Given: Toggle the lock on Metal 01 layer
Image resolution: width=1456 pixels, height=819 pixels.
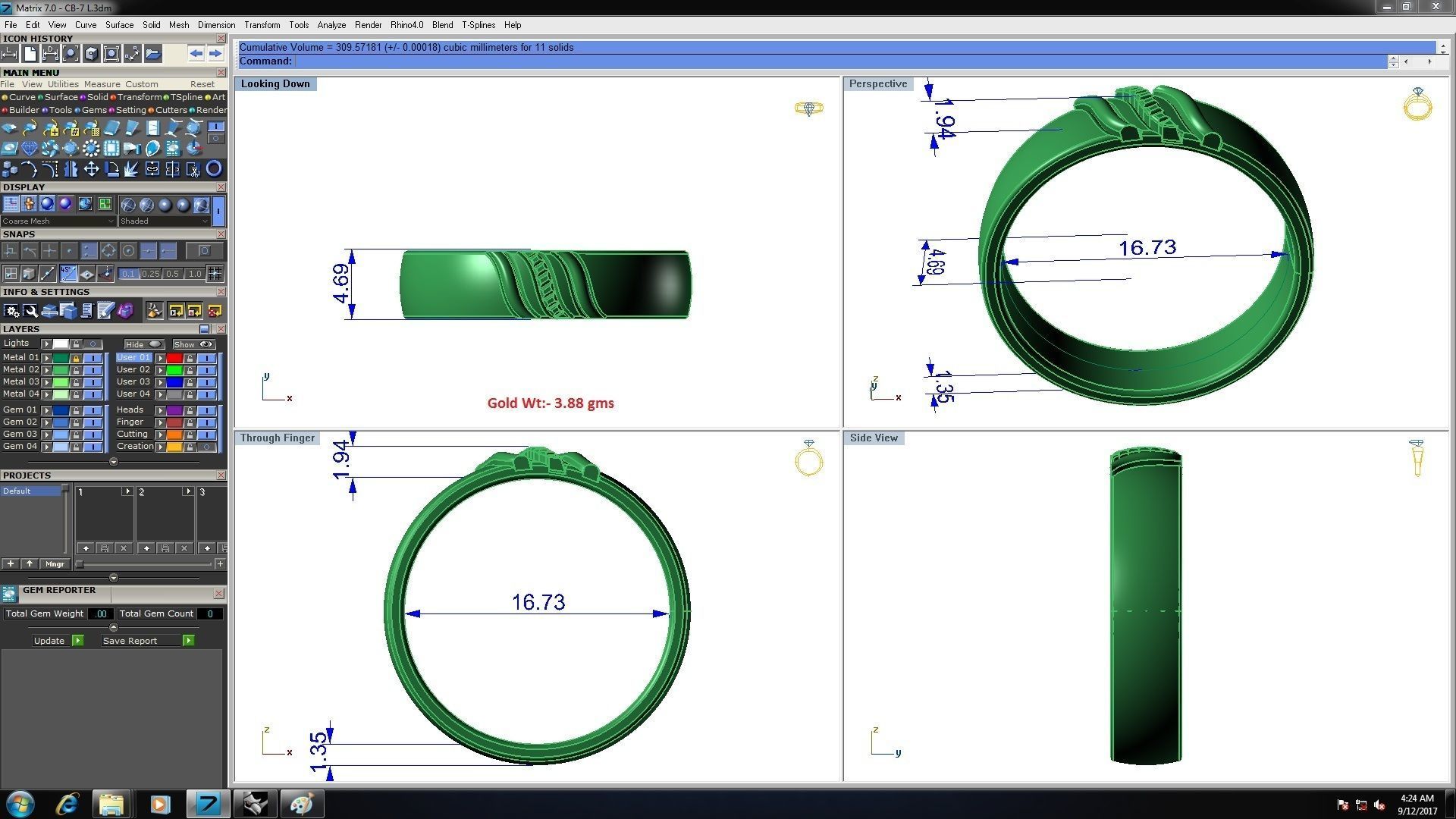Looking at the screenshot, I should pyautogui.click(x=76, y=358).
